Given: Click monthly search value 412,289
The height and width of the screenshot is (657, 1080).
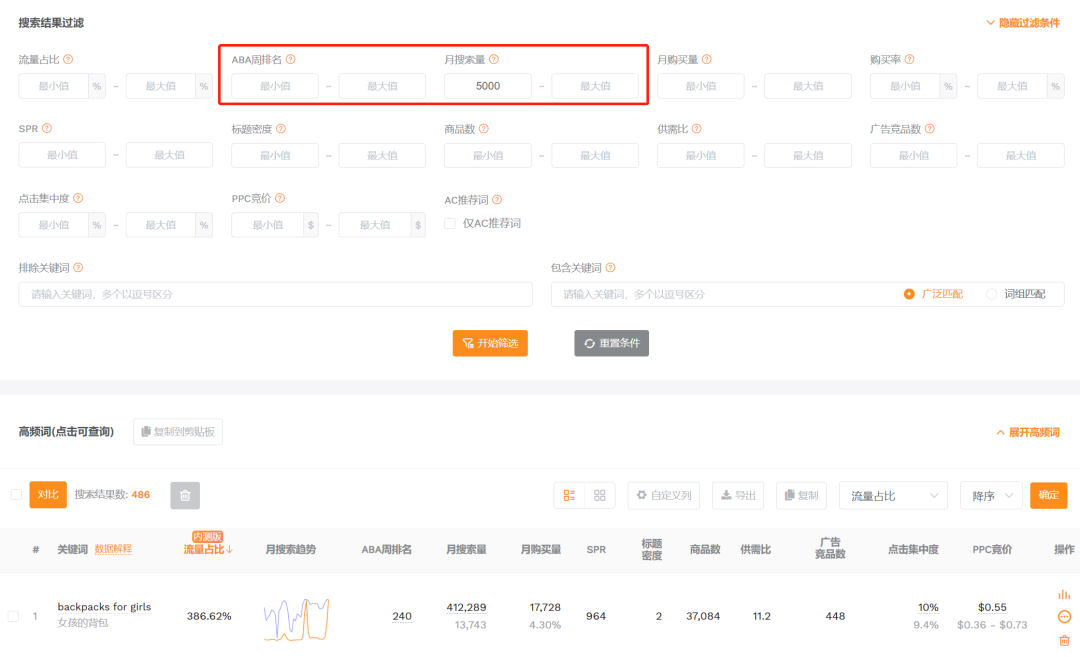Looking at the screenshot, I should (x=466, y=607).
